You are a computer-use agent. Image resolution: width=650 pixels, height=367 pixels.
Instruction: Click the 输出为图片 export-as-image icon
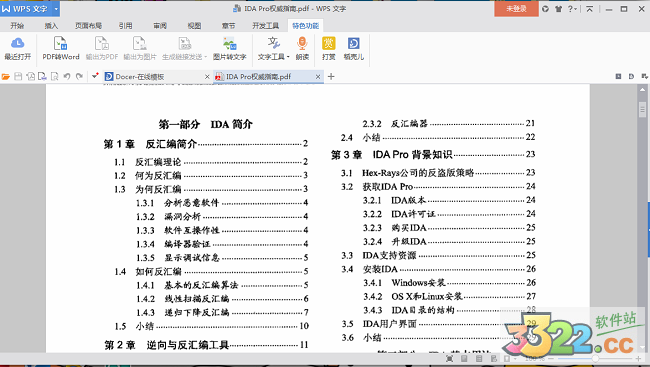point(140,43)
